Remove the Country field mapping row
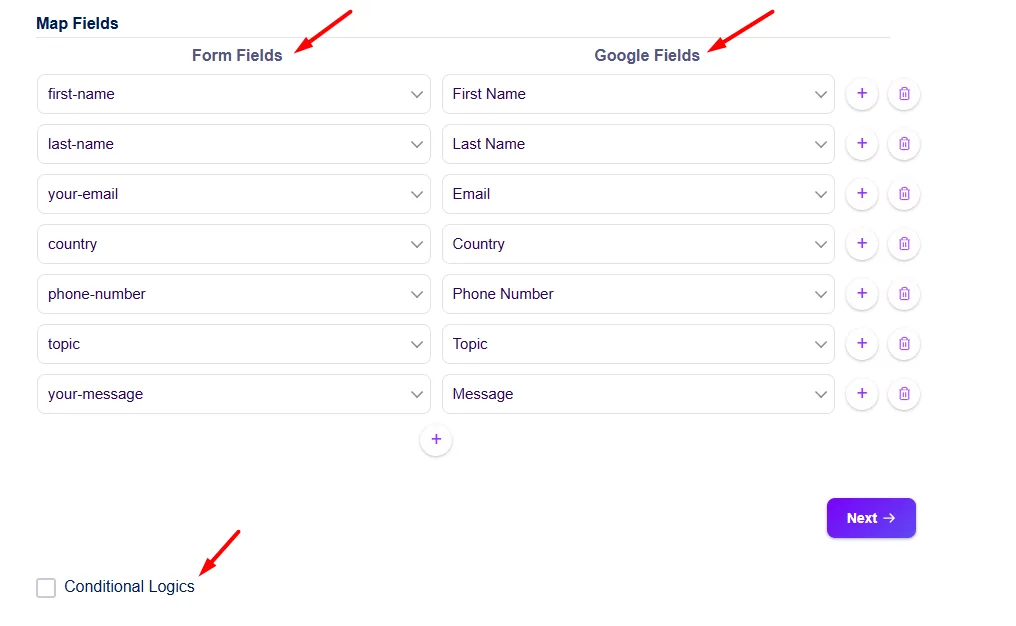 click(x=904, y=244)
